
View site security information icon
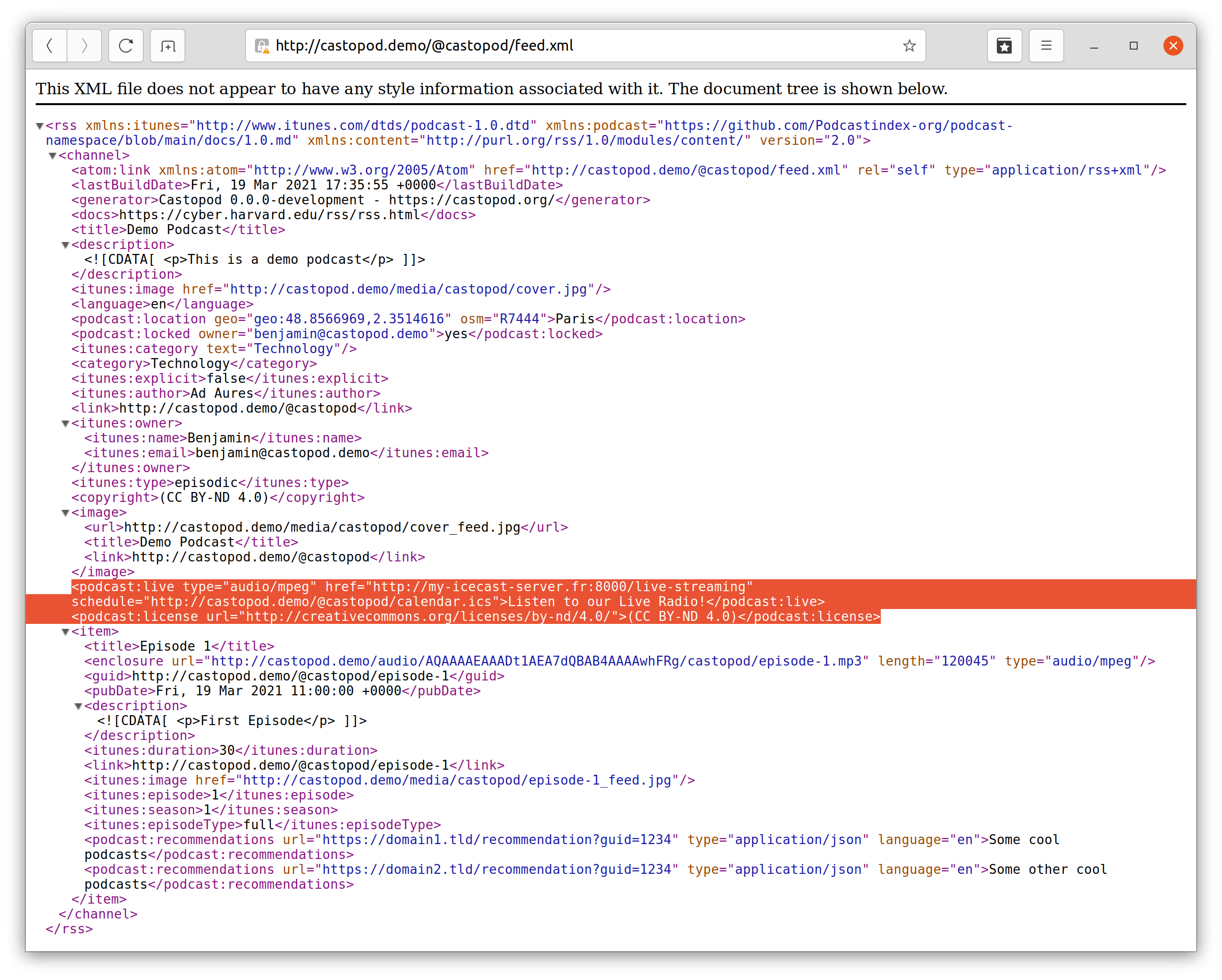[262, 46]
